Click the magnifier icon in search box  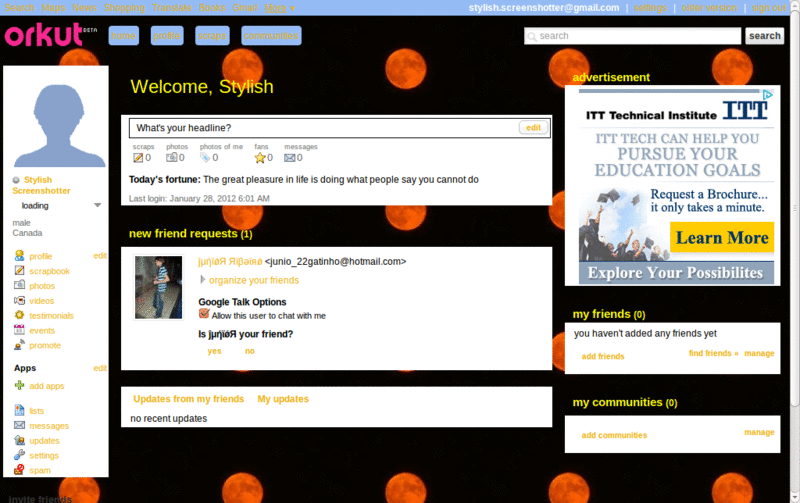(x=532, y=36)
